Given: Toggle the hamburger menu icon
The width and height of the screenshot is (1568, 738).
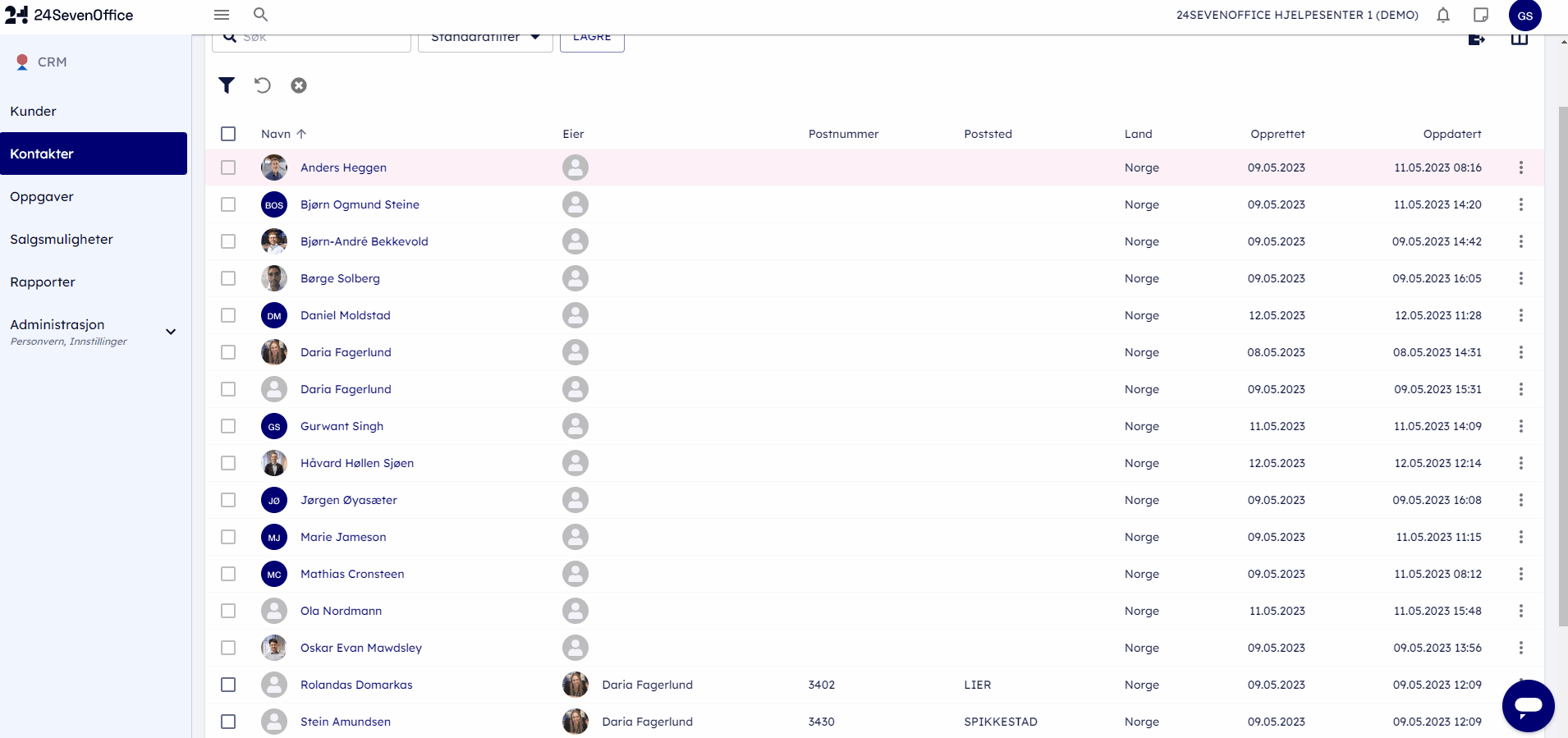Looking at the screenshot, I should tap(222, 15).
